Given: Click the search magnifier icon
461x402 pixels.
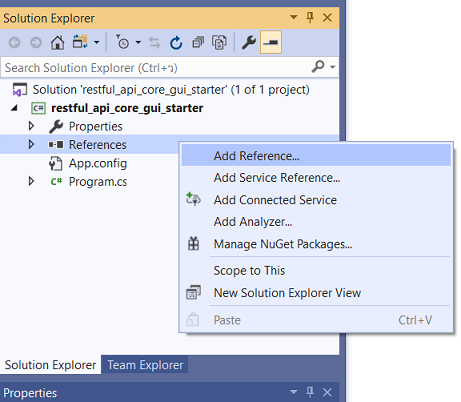Looking at the screenshot, I should pyautogui.click(x=318, y=67).
